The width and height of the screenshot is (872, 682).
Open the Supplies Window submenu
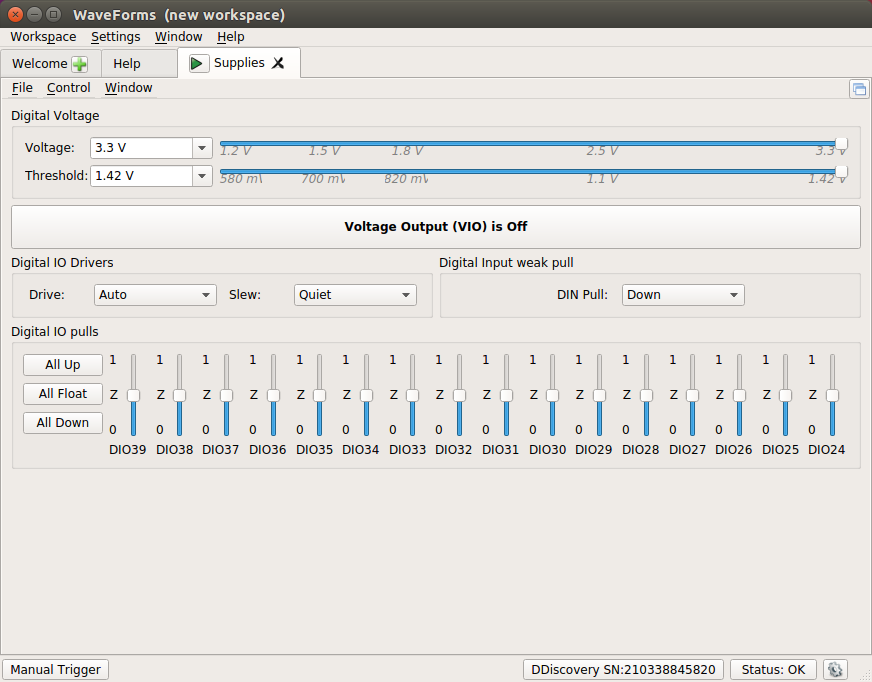point(128,88)
